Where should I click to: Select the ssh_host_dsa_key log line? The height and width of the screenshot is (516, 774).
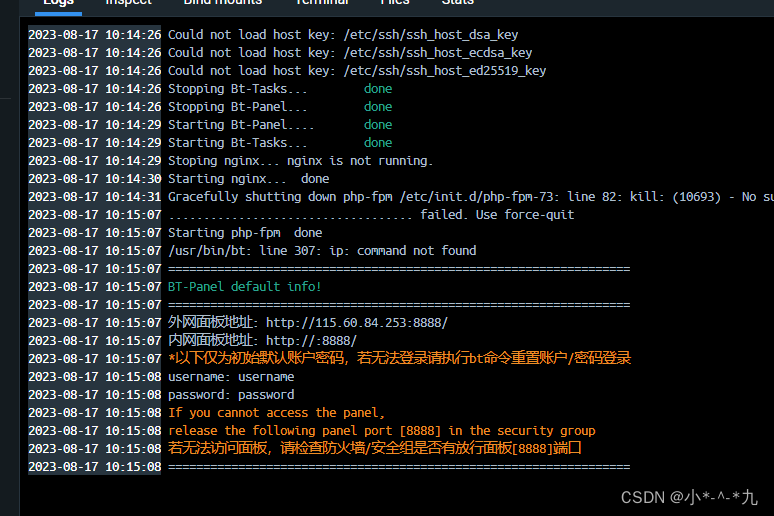point(343,35)
